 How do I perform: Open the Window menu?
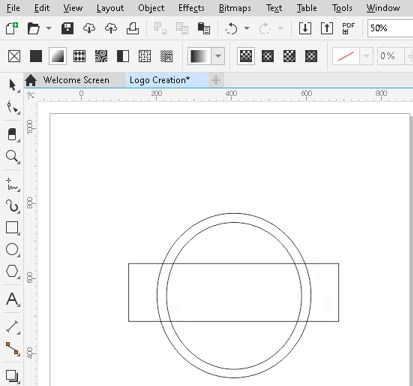pyautogui.click(x=383, y=8)
